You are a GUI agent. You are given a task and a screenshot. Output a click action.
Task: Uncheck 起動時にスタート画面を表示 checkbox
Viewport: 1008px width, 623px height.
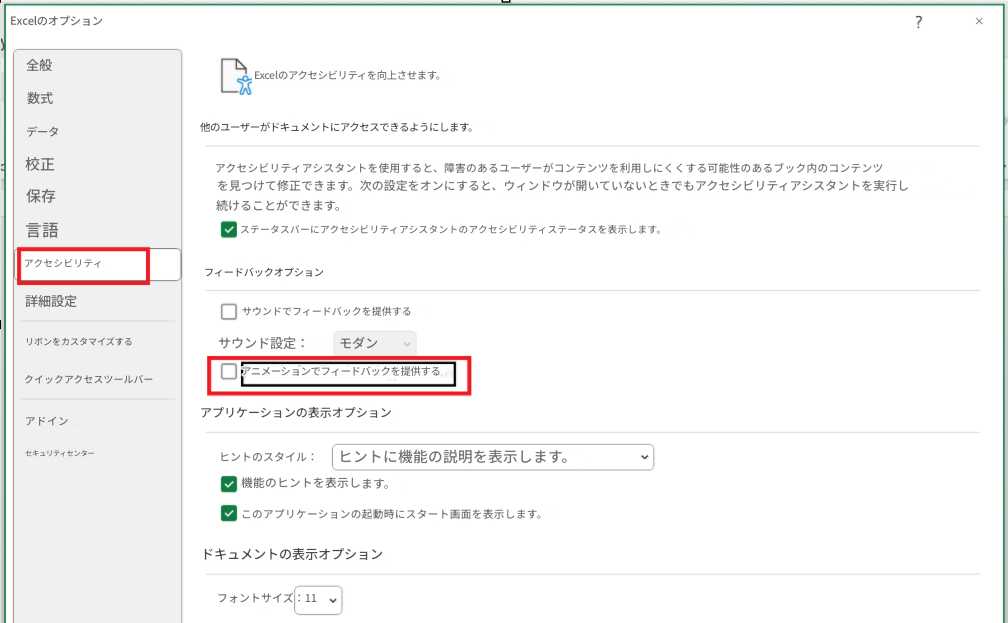pos(228,513)
